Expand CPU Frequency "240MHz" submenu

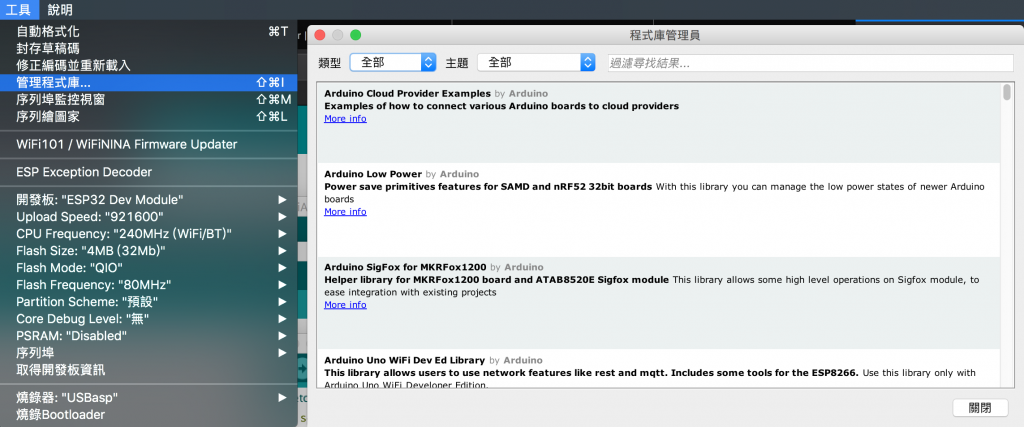click(x=149, y=233)
